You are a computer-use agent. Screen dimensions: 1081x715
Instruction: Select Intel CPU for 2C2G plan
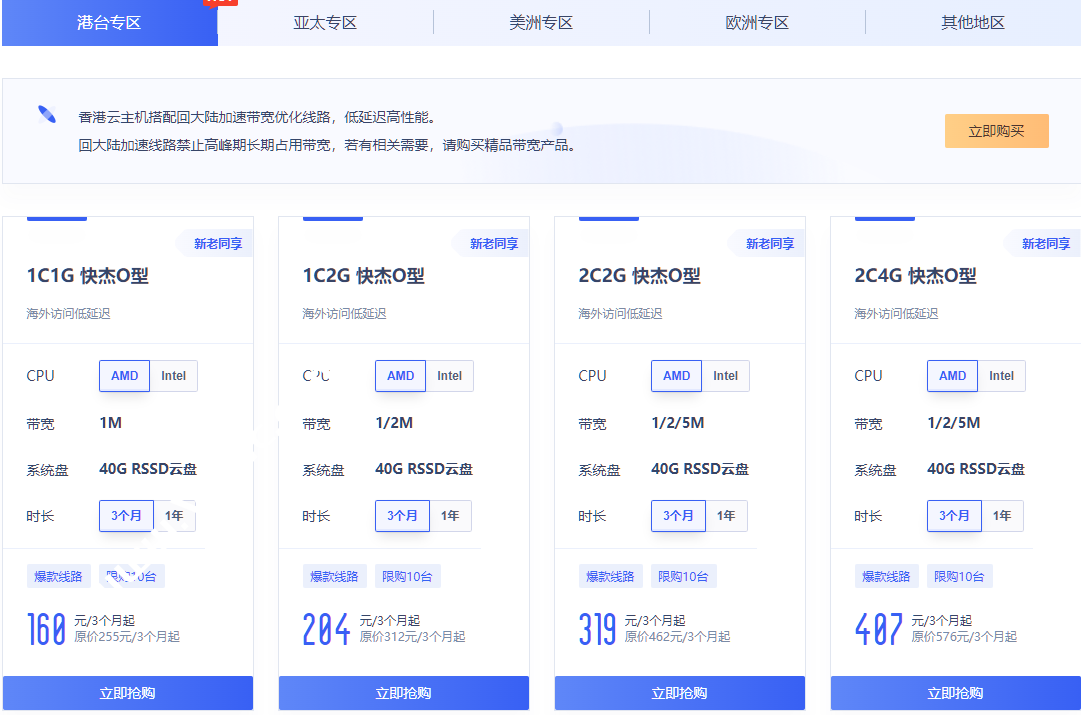click(725, 376)
